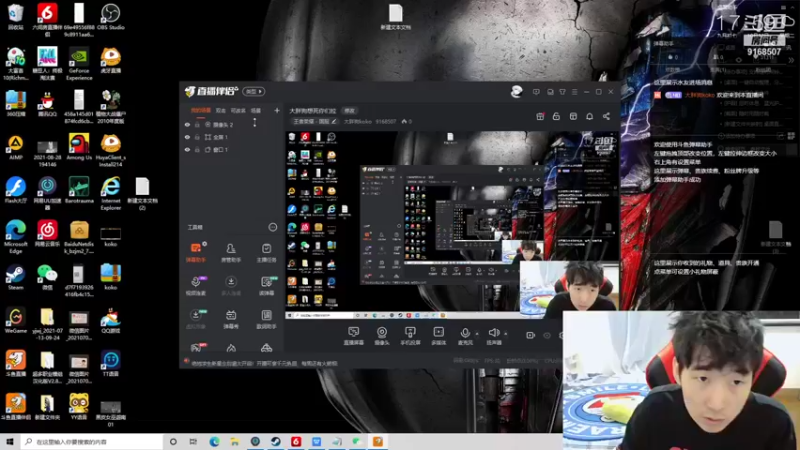Open the layout grid icon in stream toolbar
The image size is (800, 450).
(573, 116)
